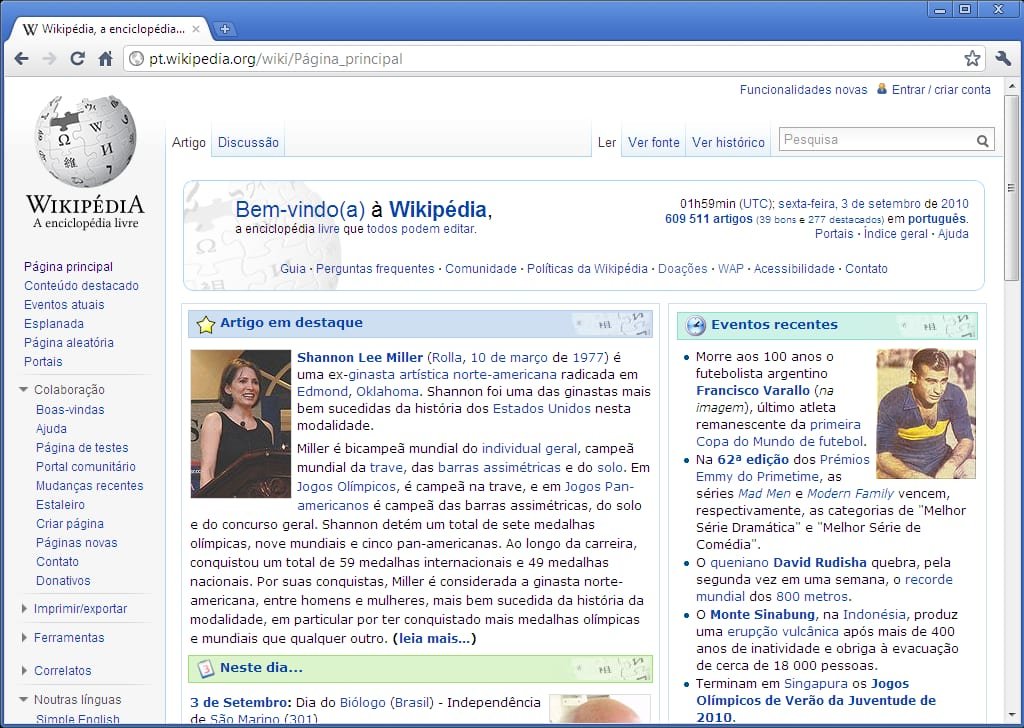
Task: Open a new tab with the plus button
Action: [225, 29]
